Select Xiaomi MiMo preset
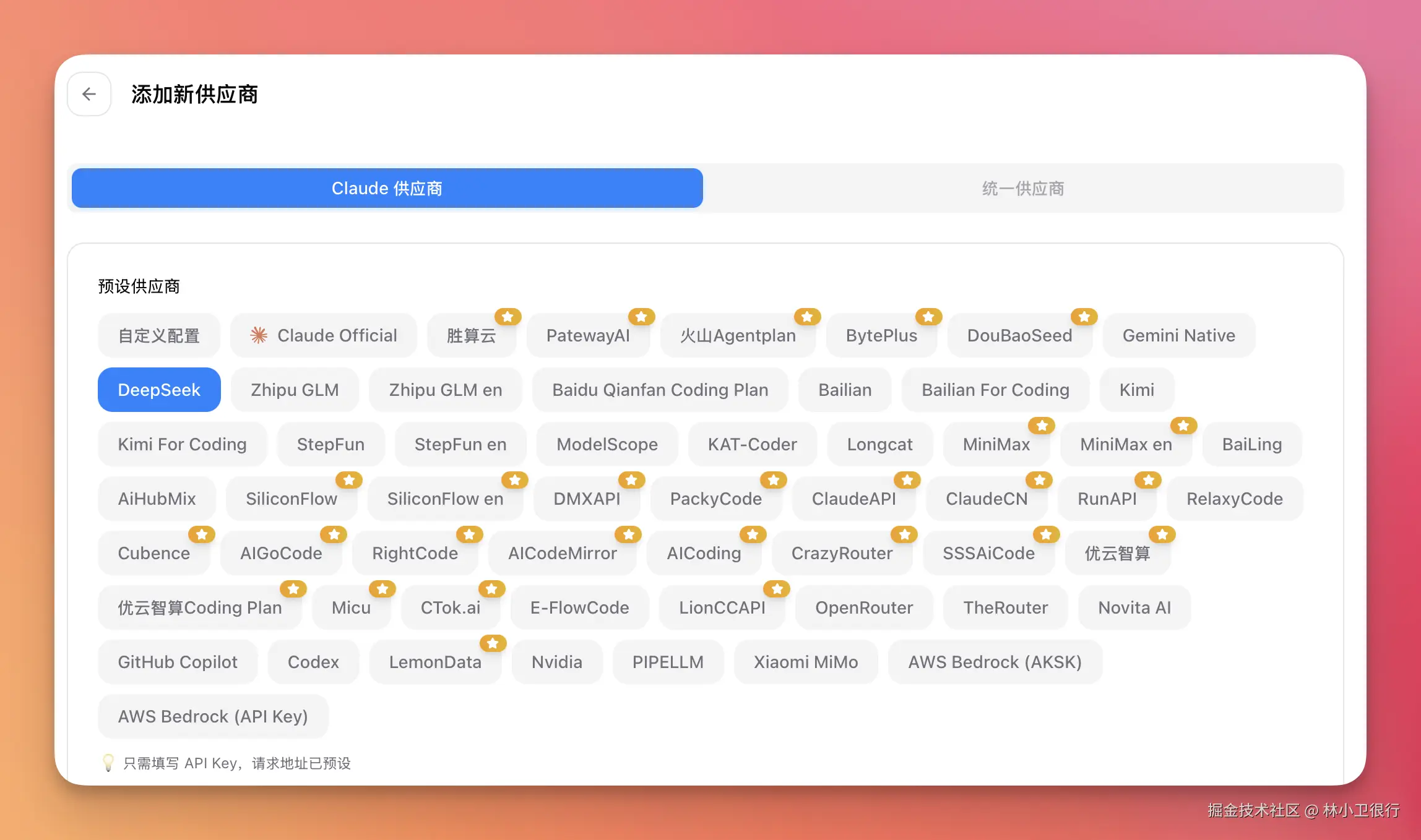Image resolution: width=1421 pixels, height=840 pixels. pos(806,662)
